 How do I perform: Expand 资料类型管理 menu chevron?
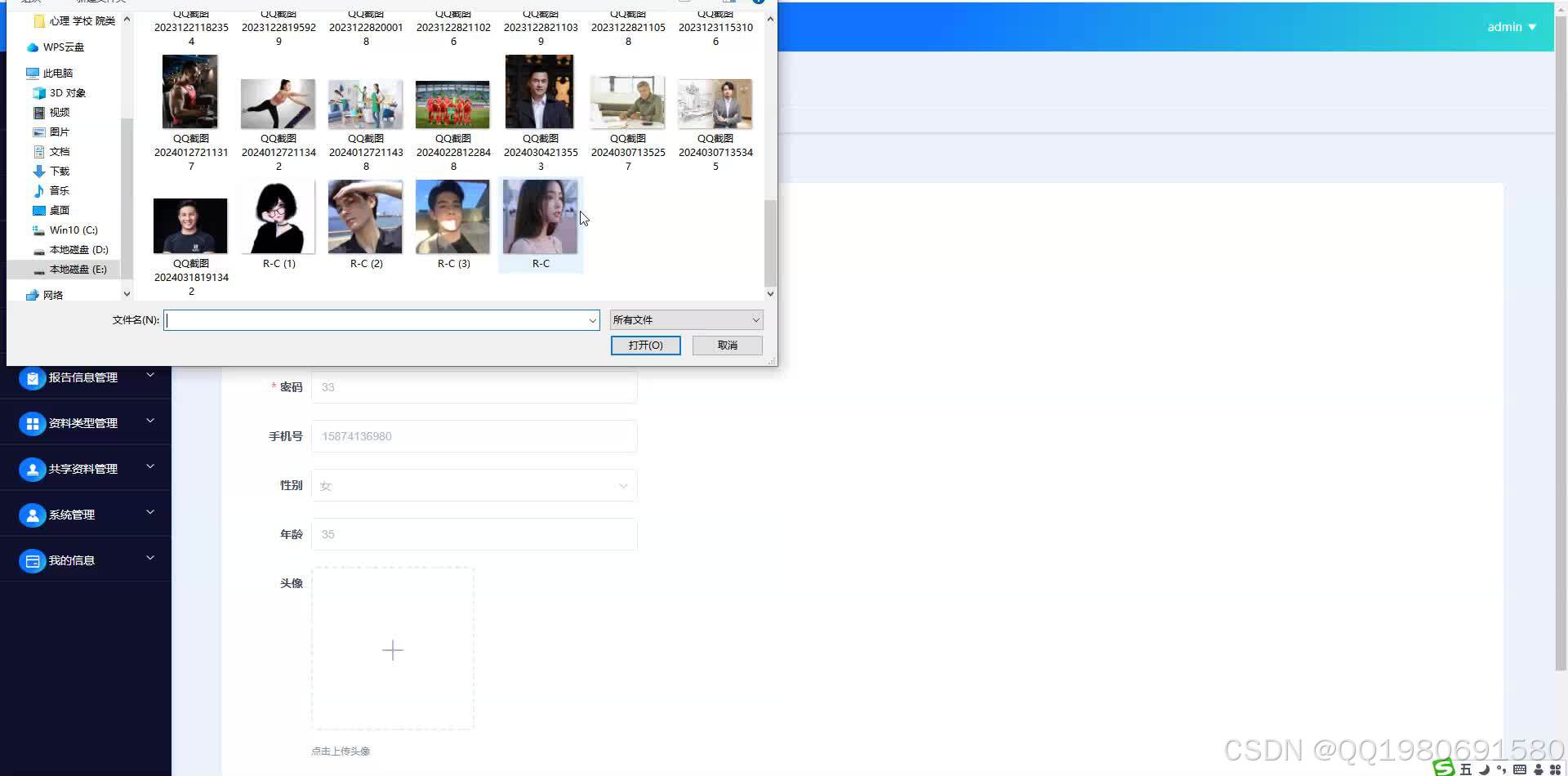pyautogui.click(x=150, y=421)
